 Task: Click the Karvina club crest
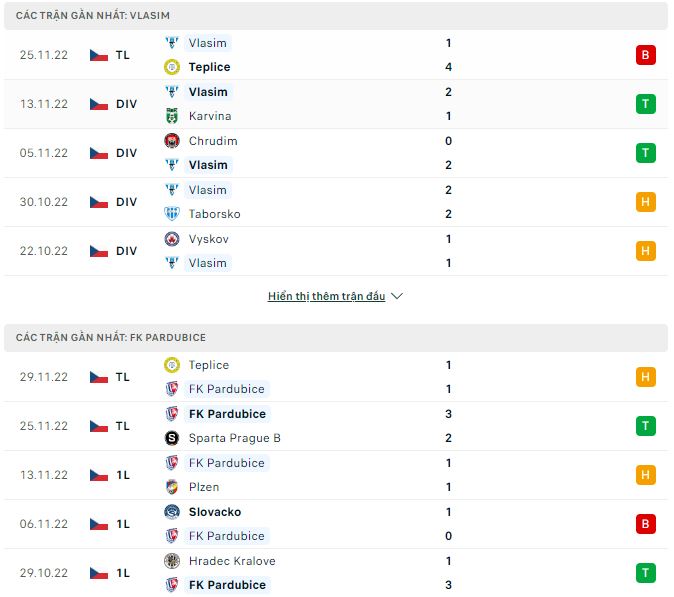[171, 116]
